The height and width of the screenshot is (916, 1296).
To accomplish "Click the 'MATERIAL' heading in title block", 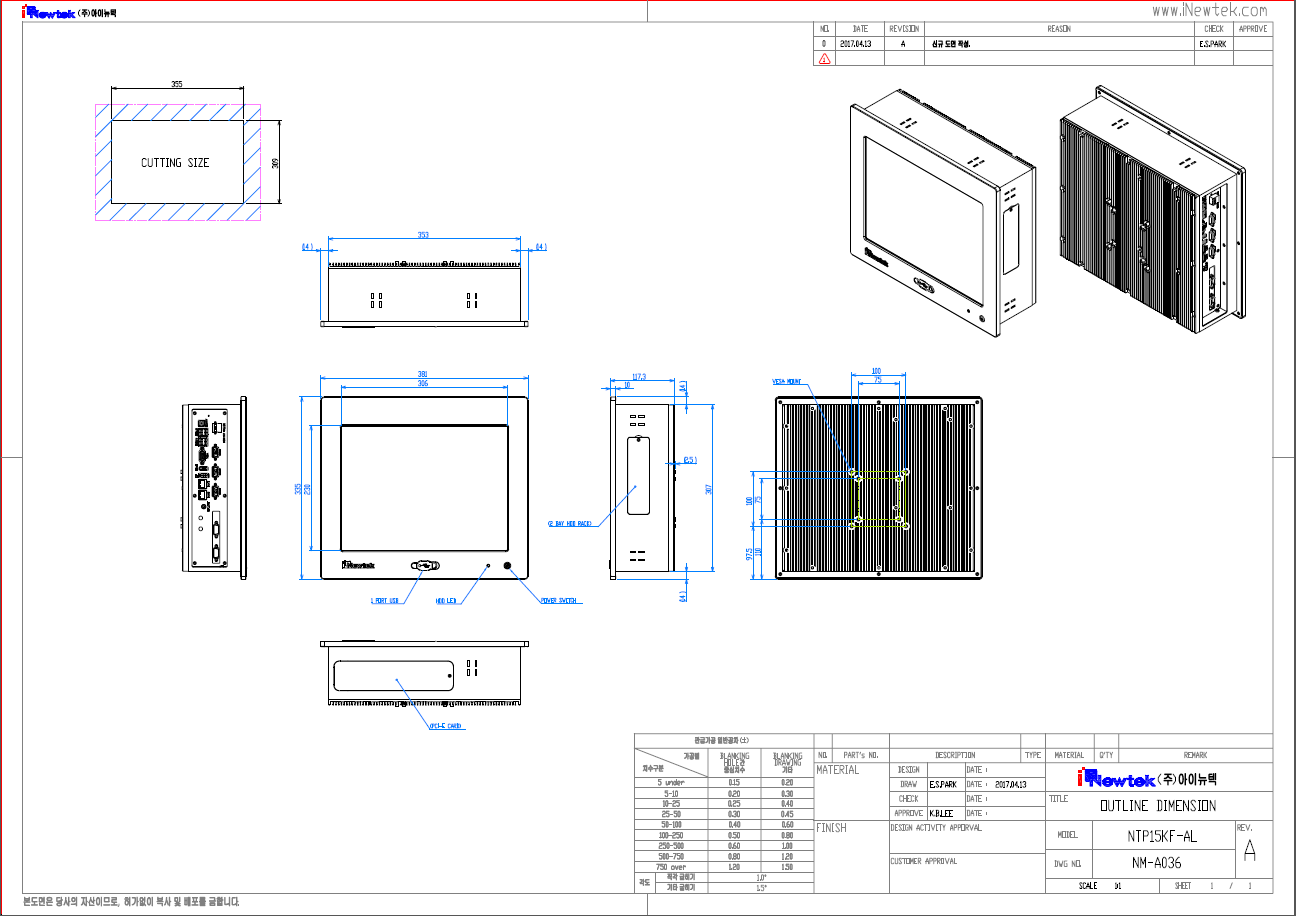I will pos(838,770).
